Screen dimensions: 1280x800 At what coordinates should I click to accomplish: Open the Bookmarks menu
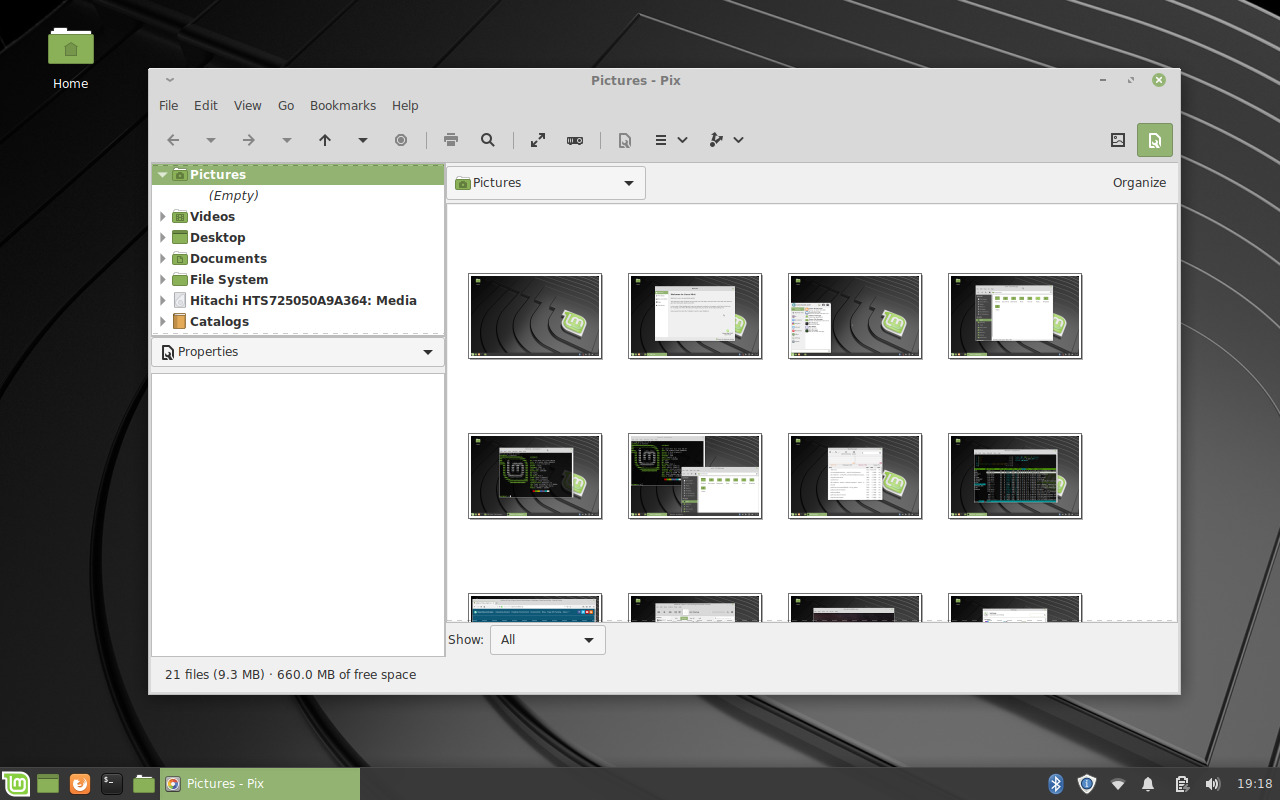coord(343,105)
